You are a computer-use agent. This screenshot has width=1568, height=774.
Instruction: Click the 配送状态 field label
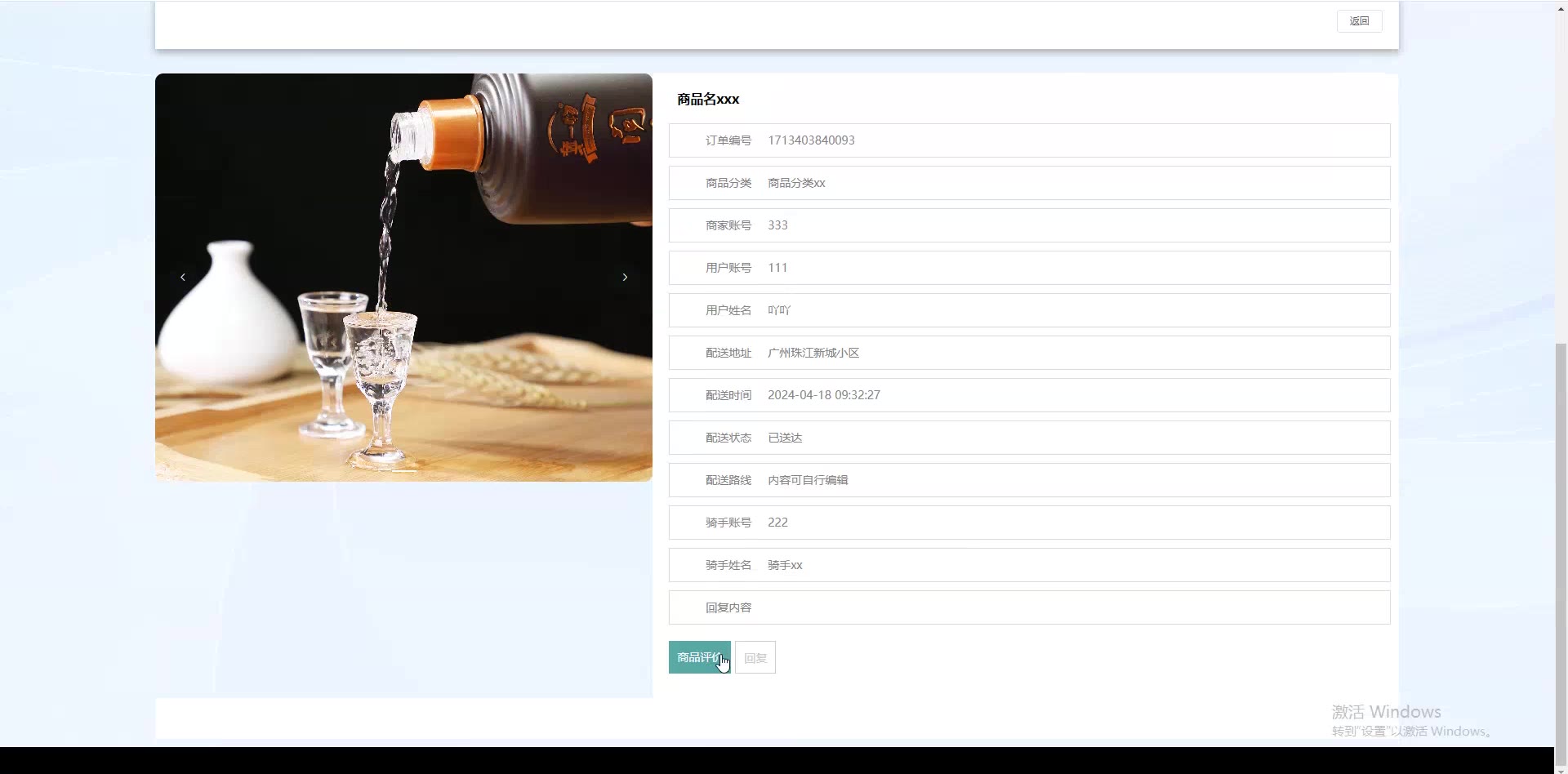click(x=728, y=438)
